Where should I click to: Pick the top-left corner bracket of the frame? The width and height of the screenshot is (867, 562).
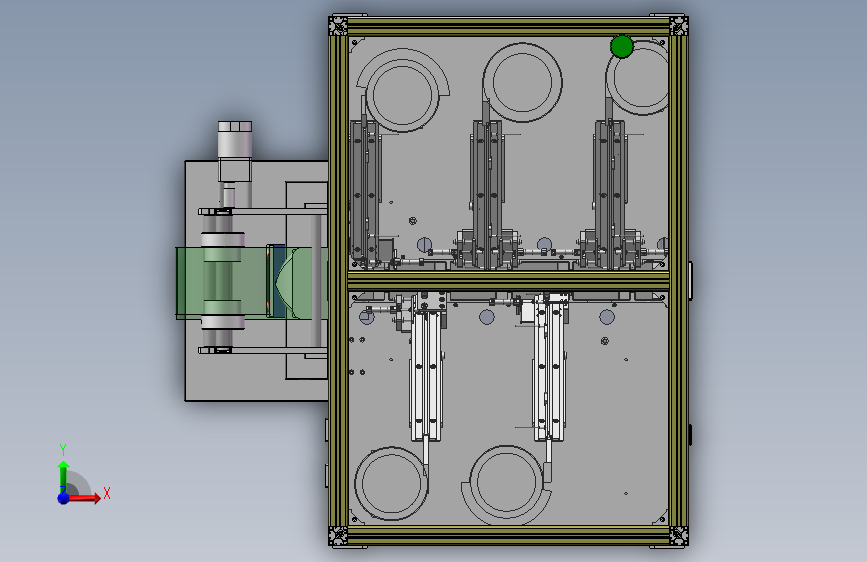338,26
